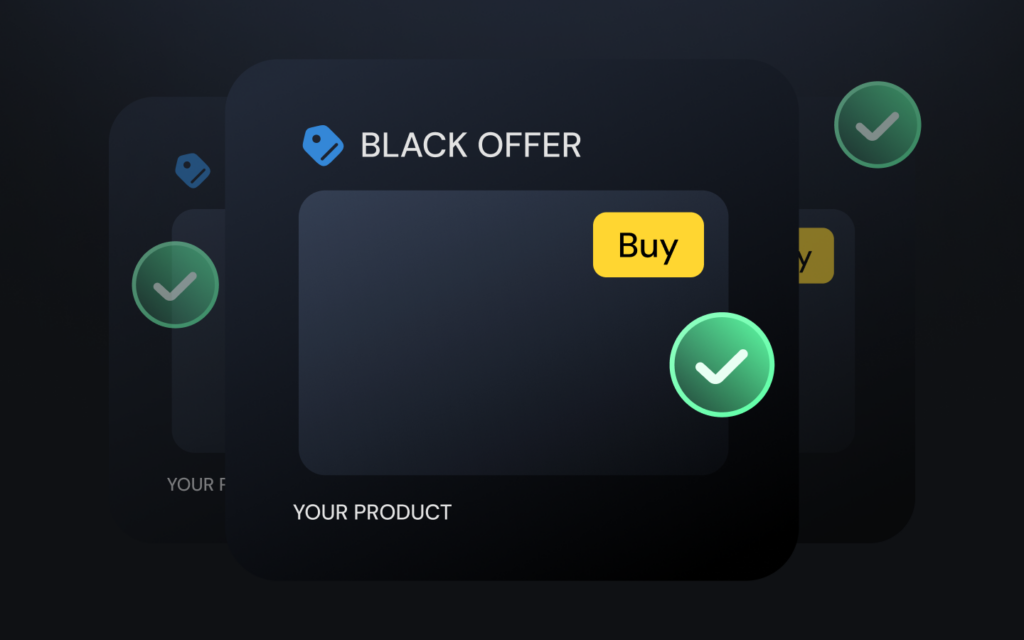
Task: Click the word PRODUCT on the front card
Action: tap(403, 513)
